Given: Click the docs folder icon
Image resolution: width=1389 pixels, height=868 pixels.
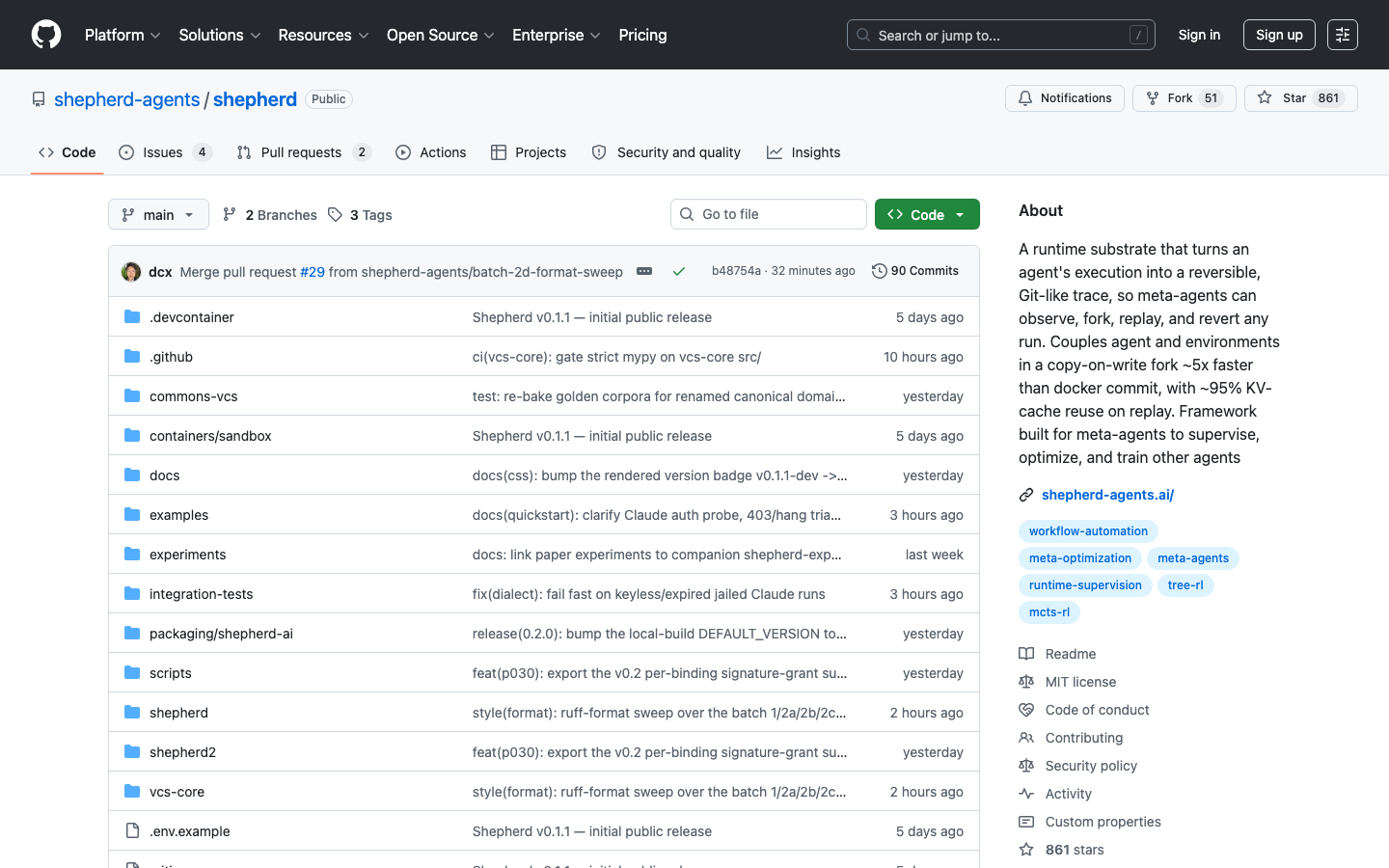Looking at the screenshot, I should click(132, 475).
